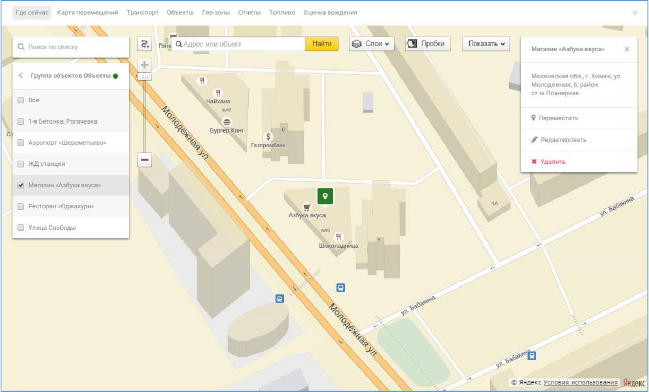
Task: Open the Слои layers dropdown
Action: [x=371, y=43]
